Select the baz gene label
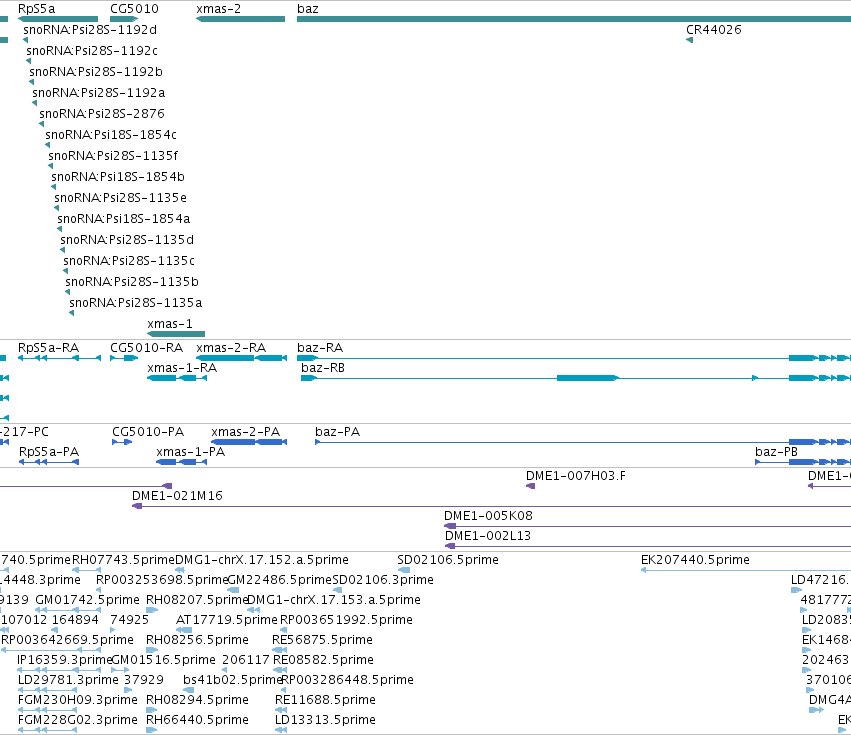This screenshot has height=735, width=851. [x=308, y=9]
